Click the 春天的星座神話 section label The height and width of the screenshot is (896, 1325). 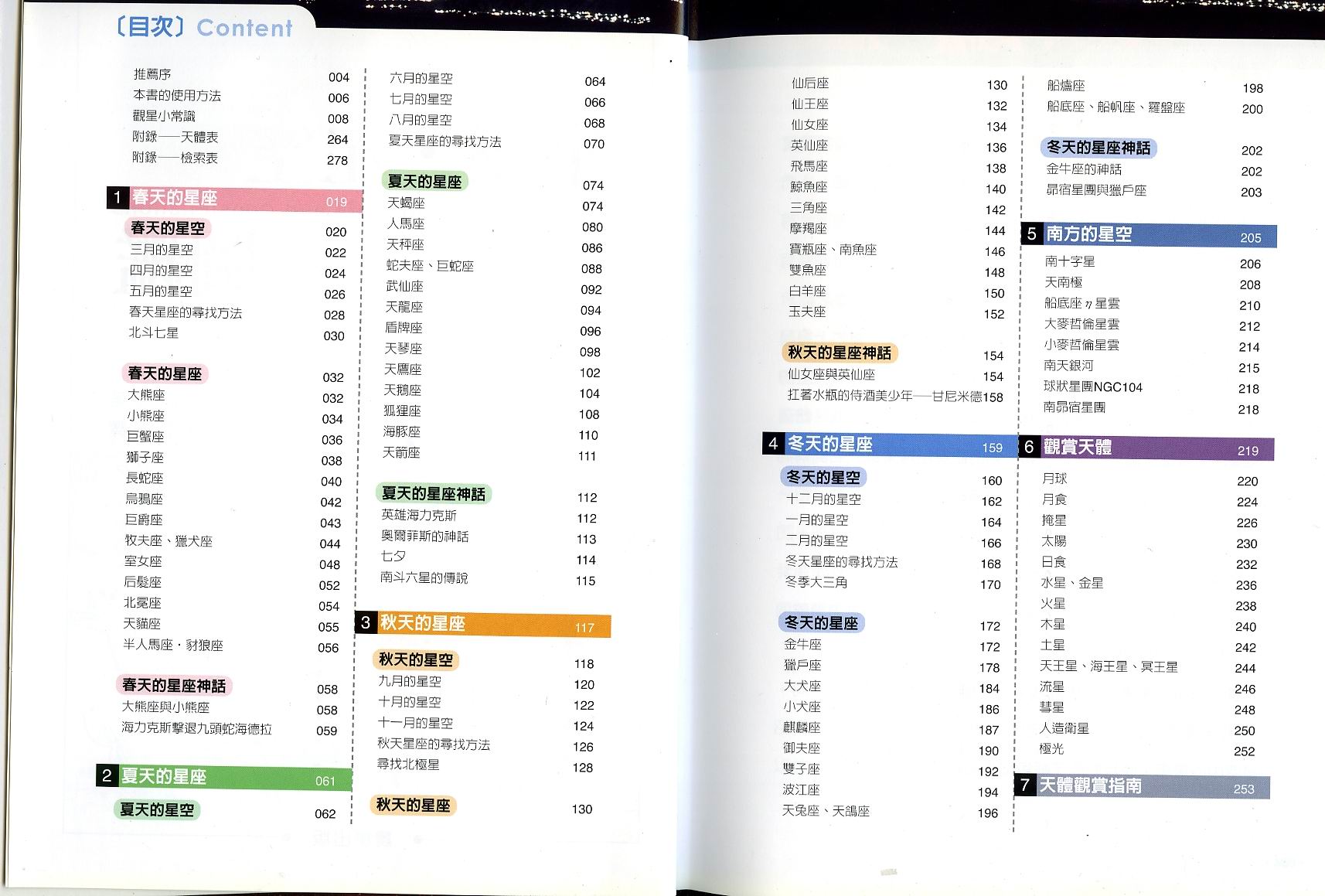[x=175, y=686]
